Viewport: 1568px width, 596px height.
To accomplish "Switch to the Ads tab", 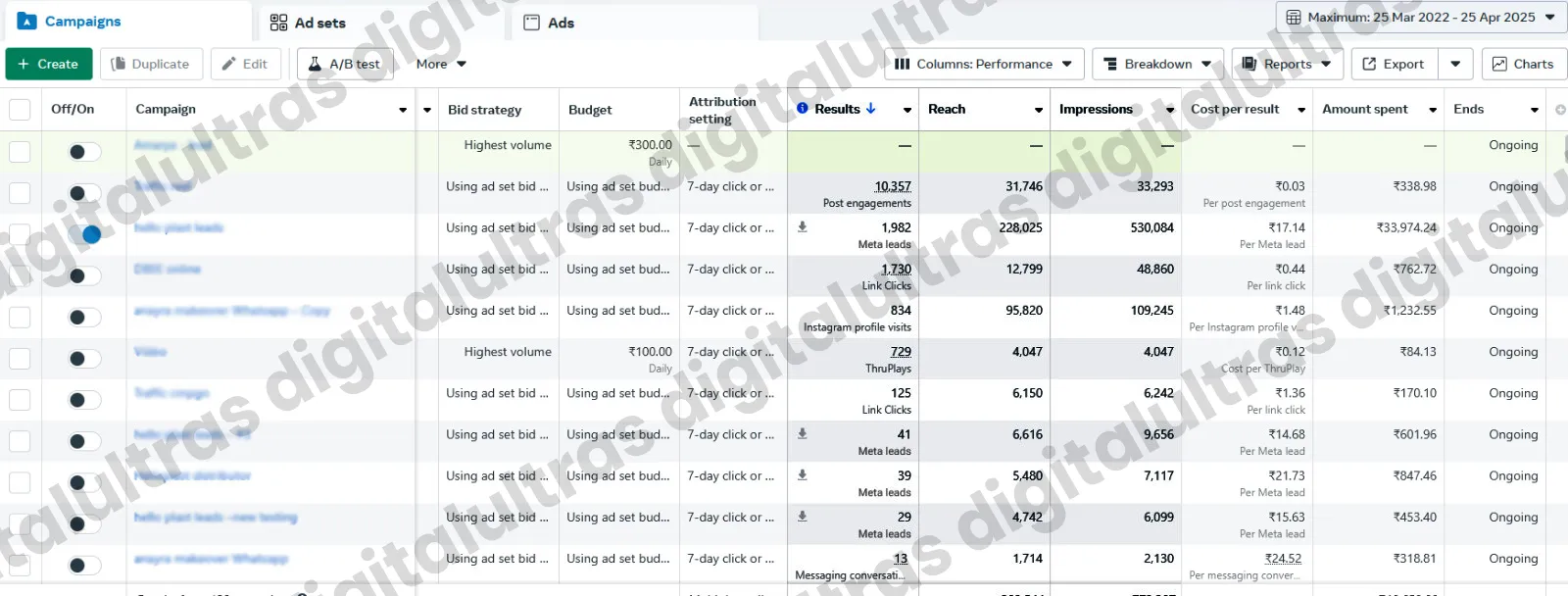I will (550, 23).
